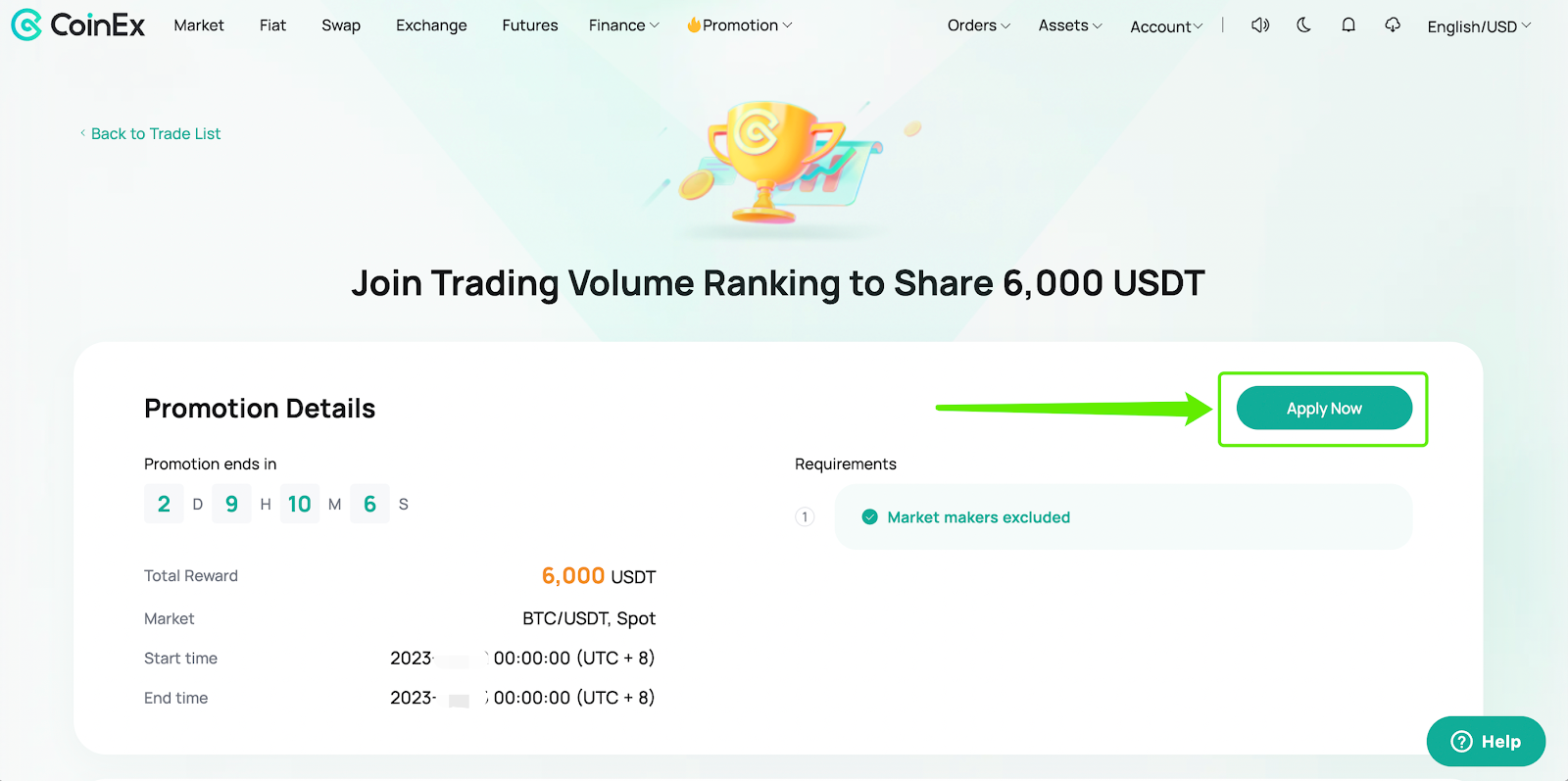Expand the Finance dropdown
Viewport: 1568px width, 781px height.
[623, 25]
